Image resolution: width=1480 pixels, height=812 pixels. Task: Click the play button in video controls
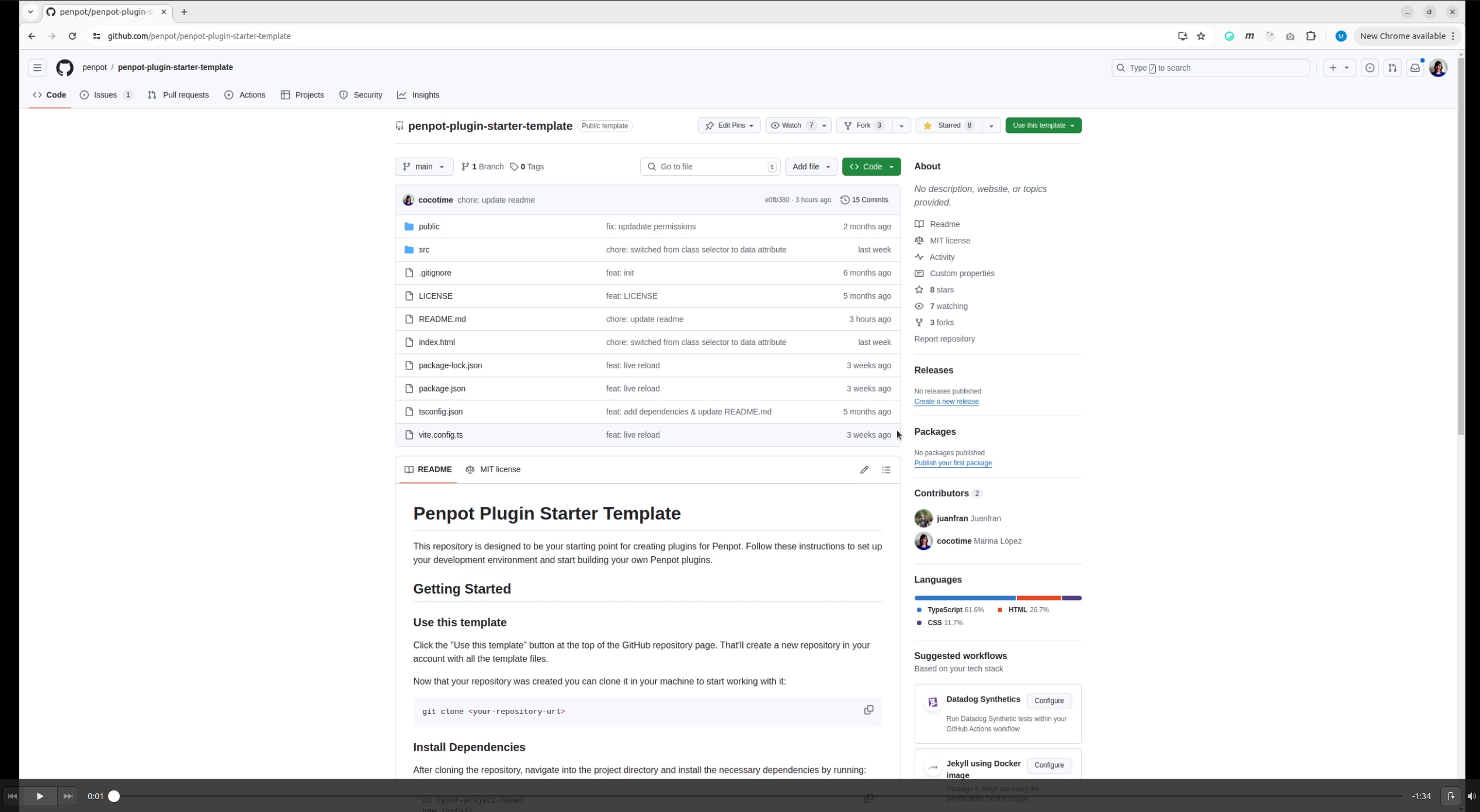[40, 796]
